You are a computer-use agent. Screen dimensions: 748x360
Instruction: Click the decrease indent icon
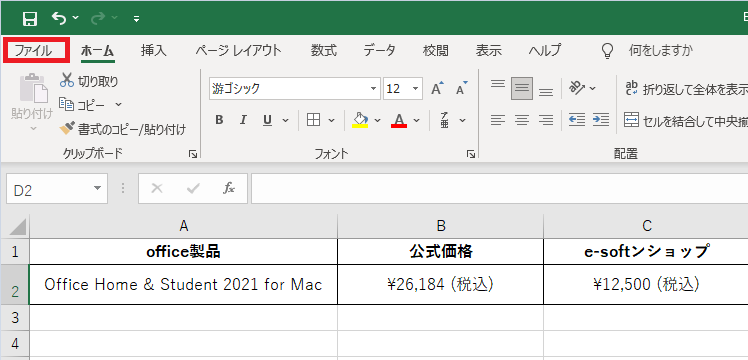577,120
